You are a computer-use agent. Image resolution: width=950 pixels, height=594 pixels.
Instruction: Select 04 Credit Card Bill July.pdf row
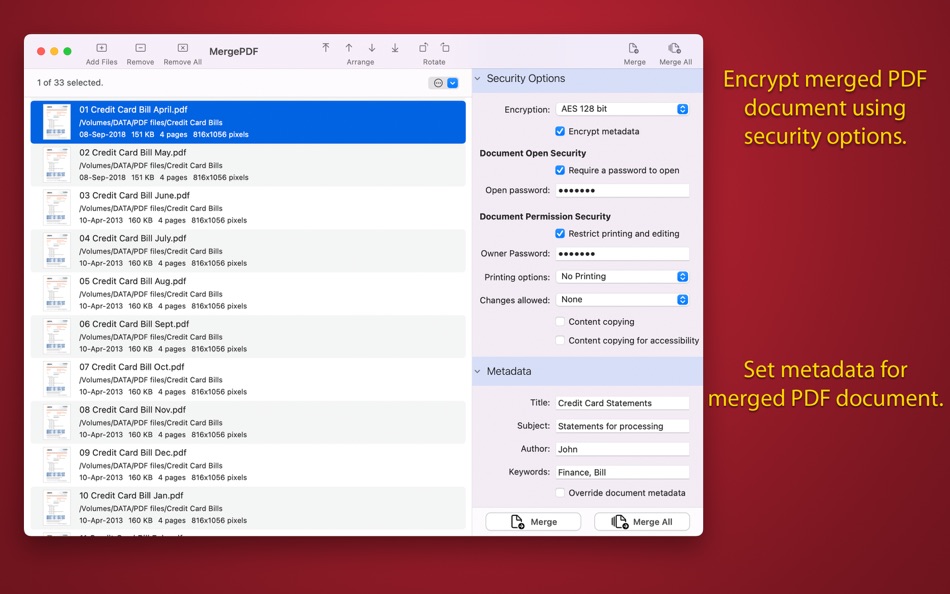tap(248, 251)
